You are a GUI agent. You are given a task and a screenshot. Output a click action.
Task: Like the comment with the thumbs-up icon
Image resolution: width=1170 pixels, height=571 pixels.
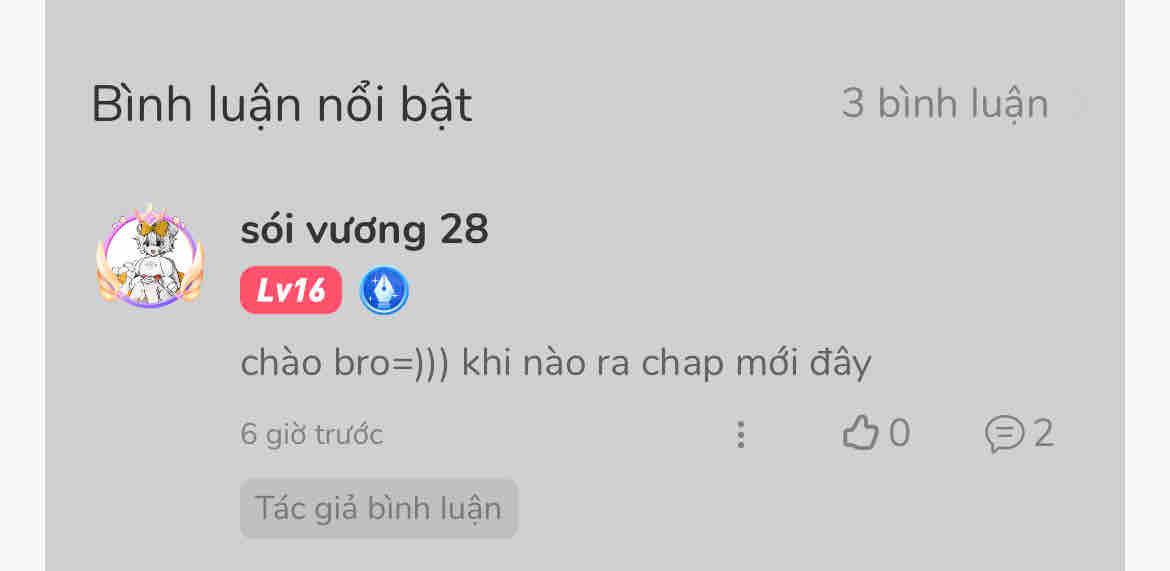860,434
